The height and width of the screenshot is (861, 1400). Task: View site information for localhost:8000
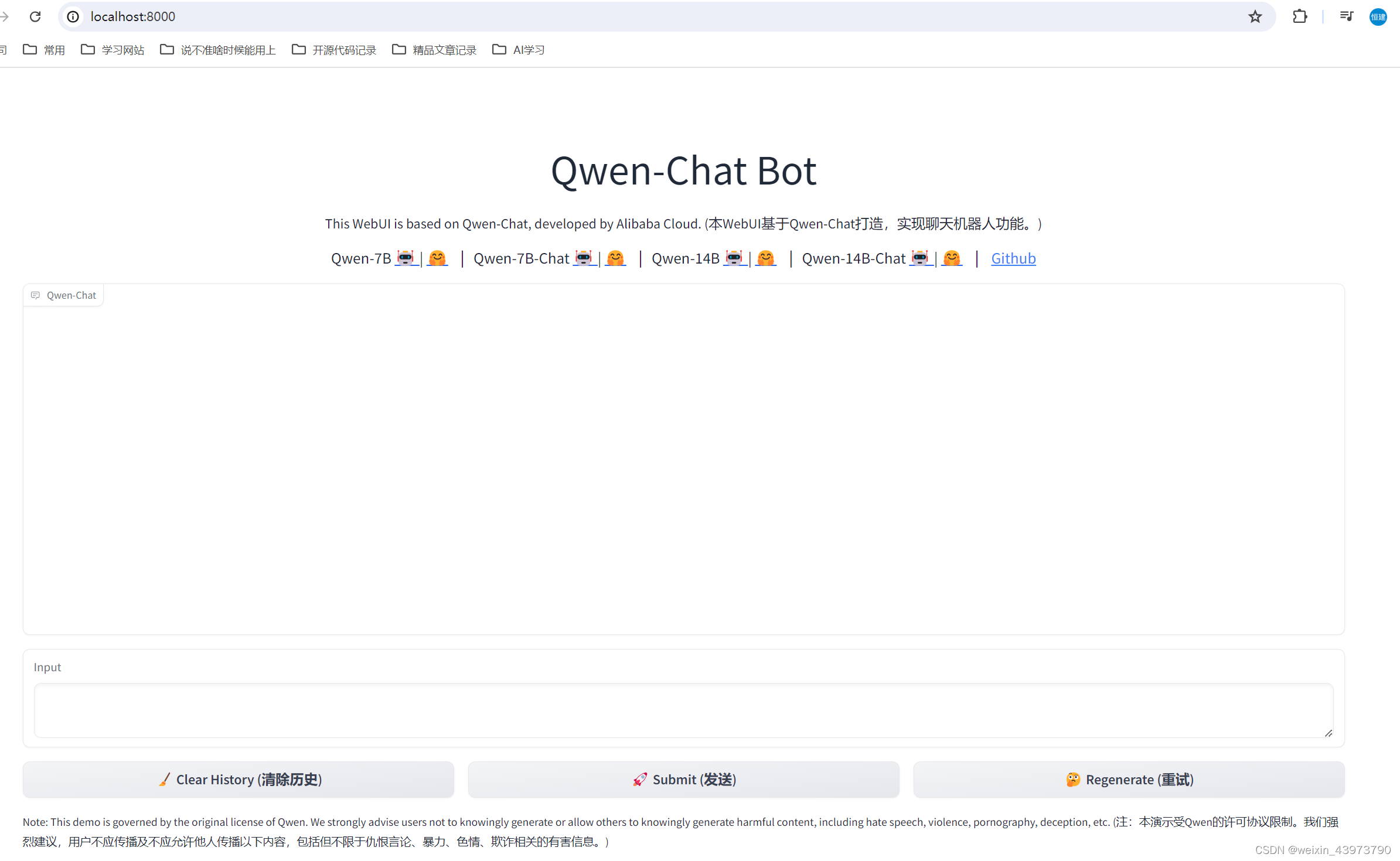tap(73, 16)
